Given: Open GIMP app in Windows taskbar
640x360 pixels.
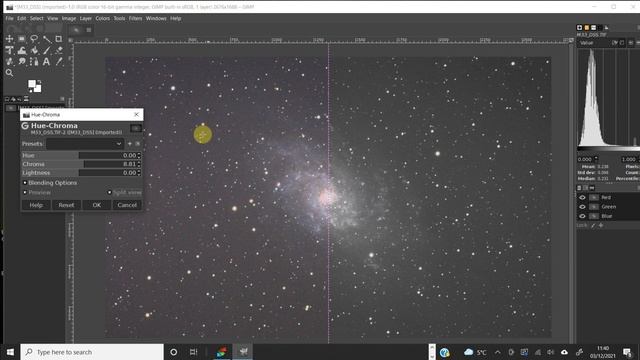Looking at the screenshot, I should 244,351.
